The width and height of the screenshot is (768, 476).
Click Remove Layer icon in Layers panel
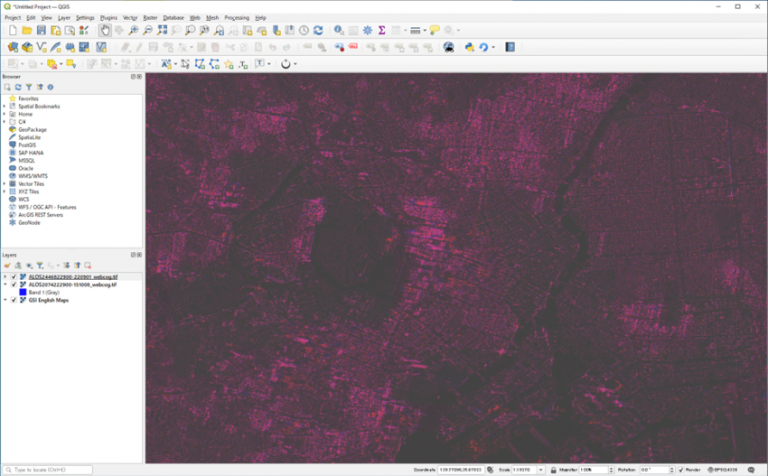(88, 265)
